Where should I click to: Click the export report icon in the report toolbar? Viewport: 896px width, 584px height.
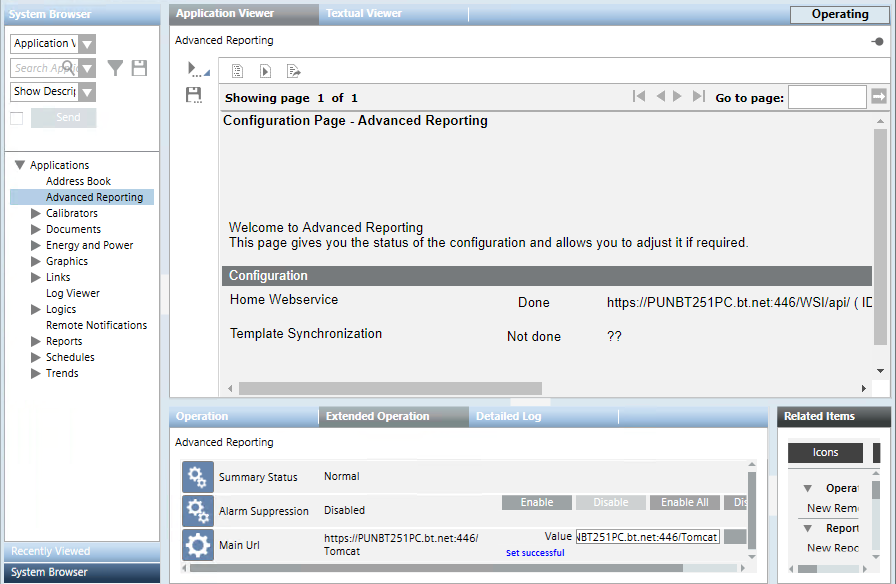click(x=293, y=71)
